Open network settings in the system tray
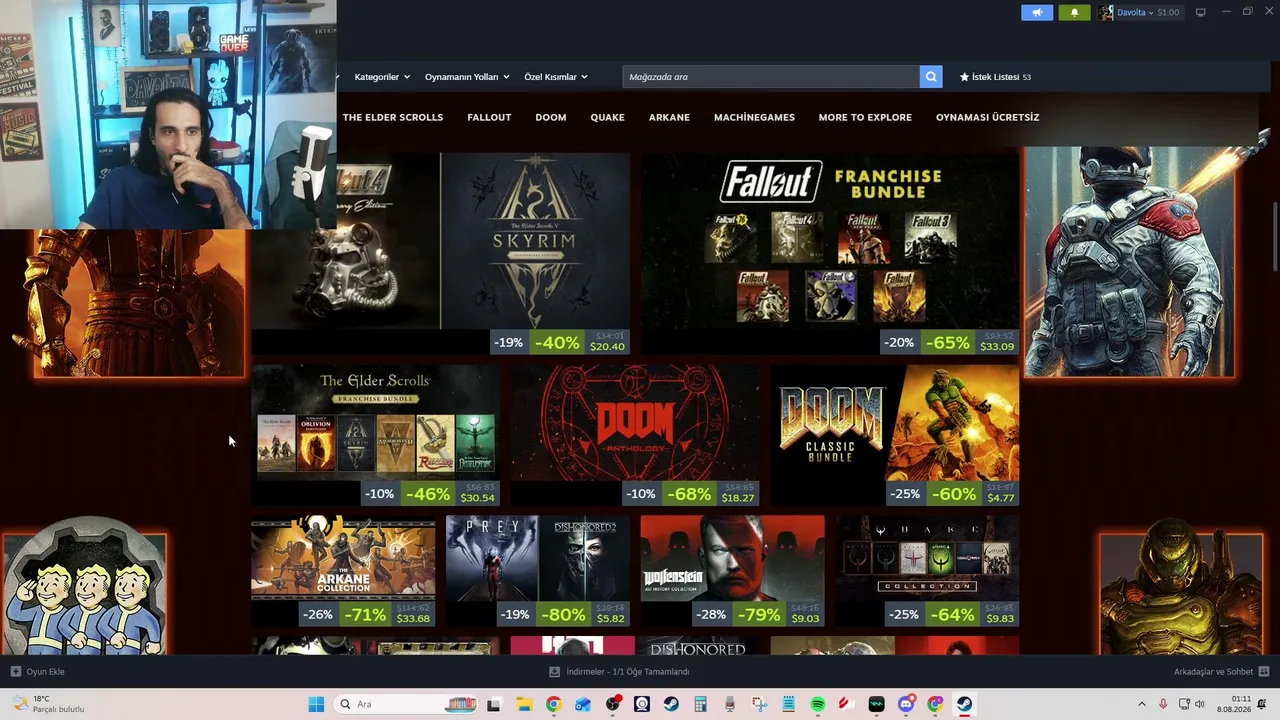The width and height of the screenshot is (1280, 720). tap(1184, 704)
